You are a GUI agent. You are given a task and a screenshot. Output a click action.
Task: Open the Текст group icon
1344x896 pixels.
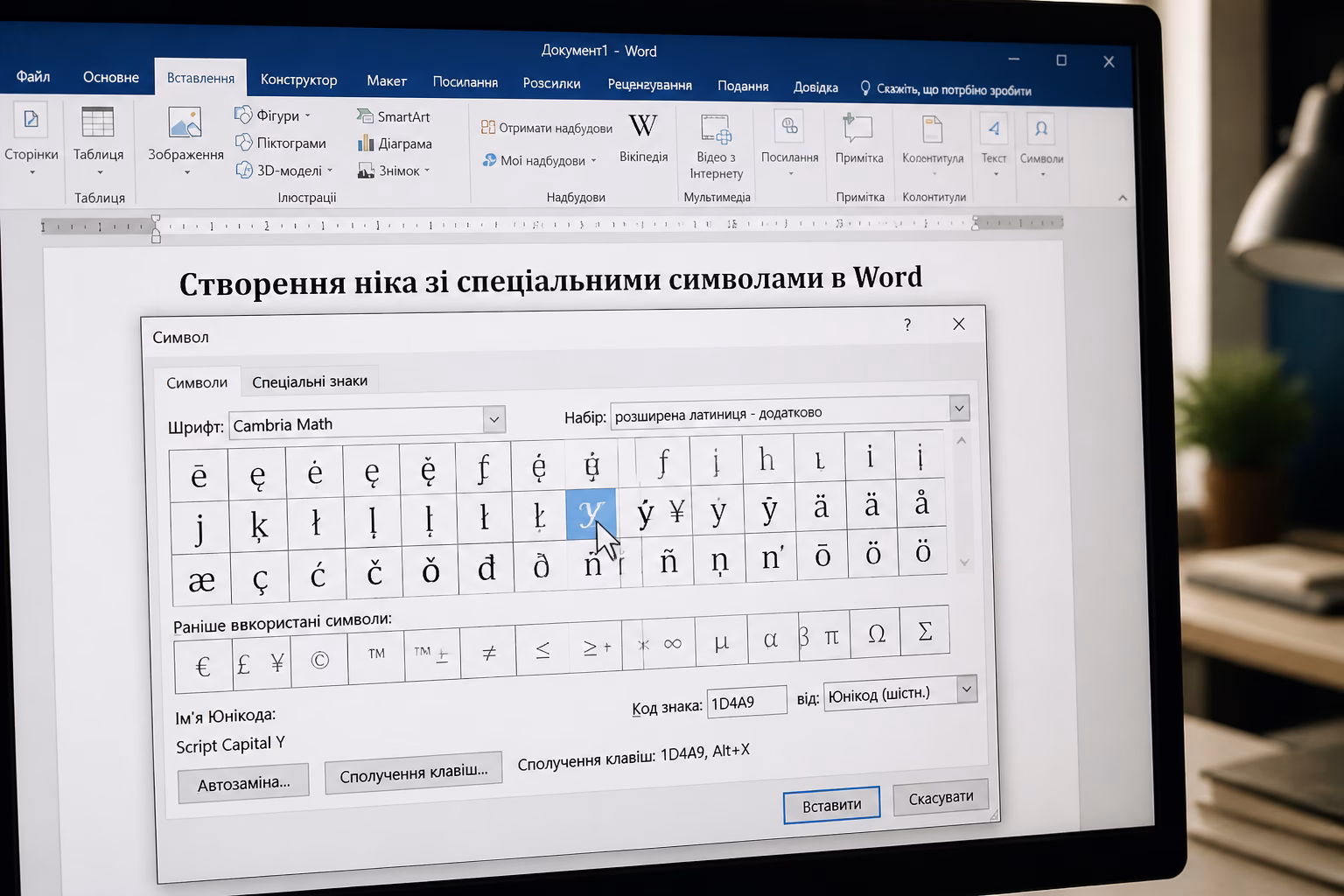click(x=994, y=129)
